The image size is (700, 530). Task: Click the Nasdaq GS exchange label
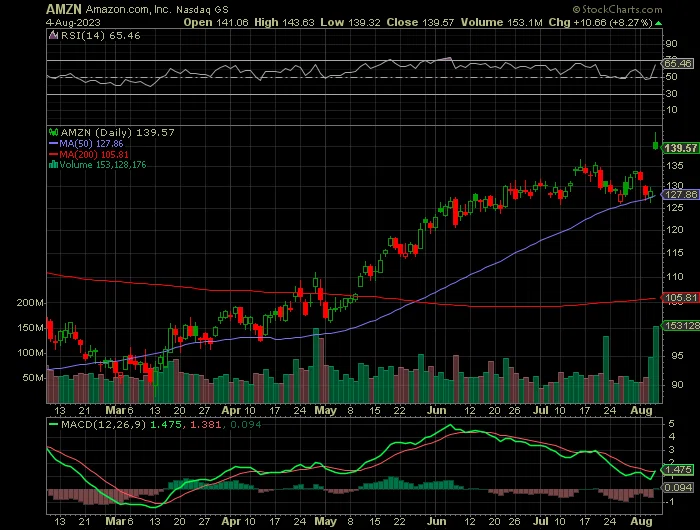pos(202,9)
